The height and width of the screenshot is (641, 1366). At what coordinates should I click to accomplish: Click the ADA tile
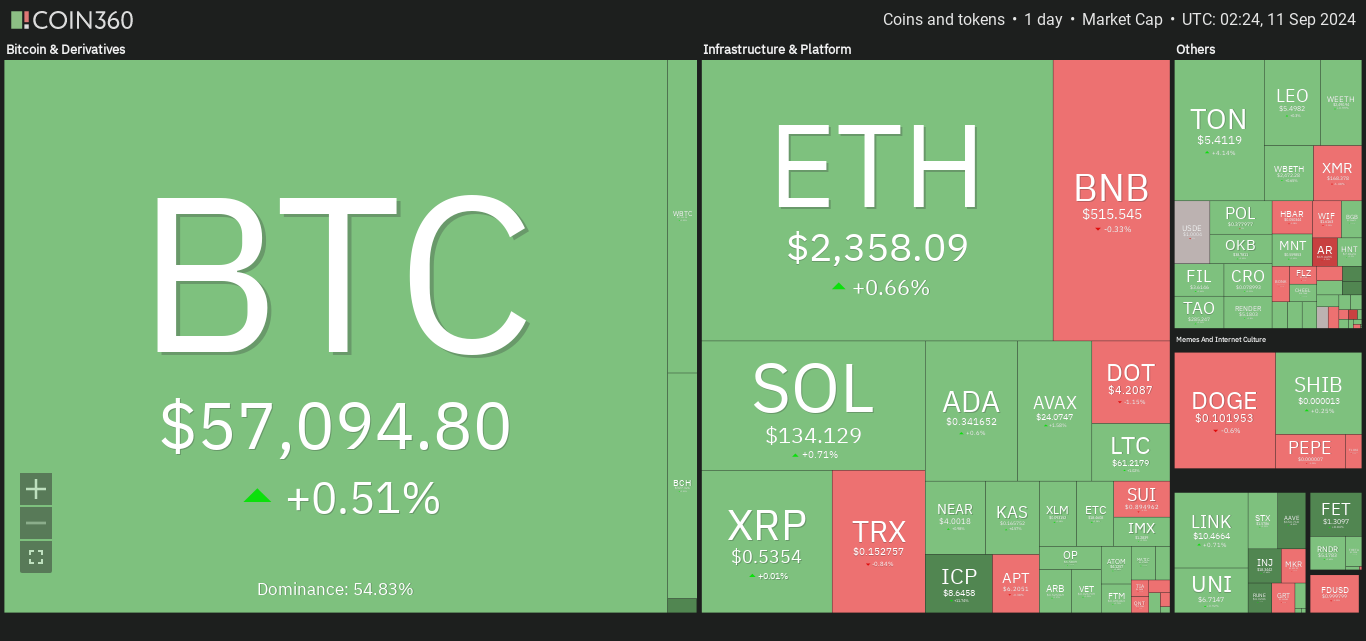coord(971,411)
